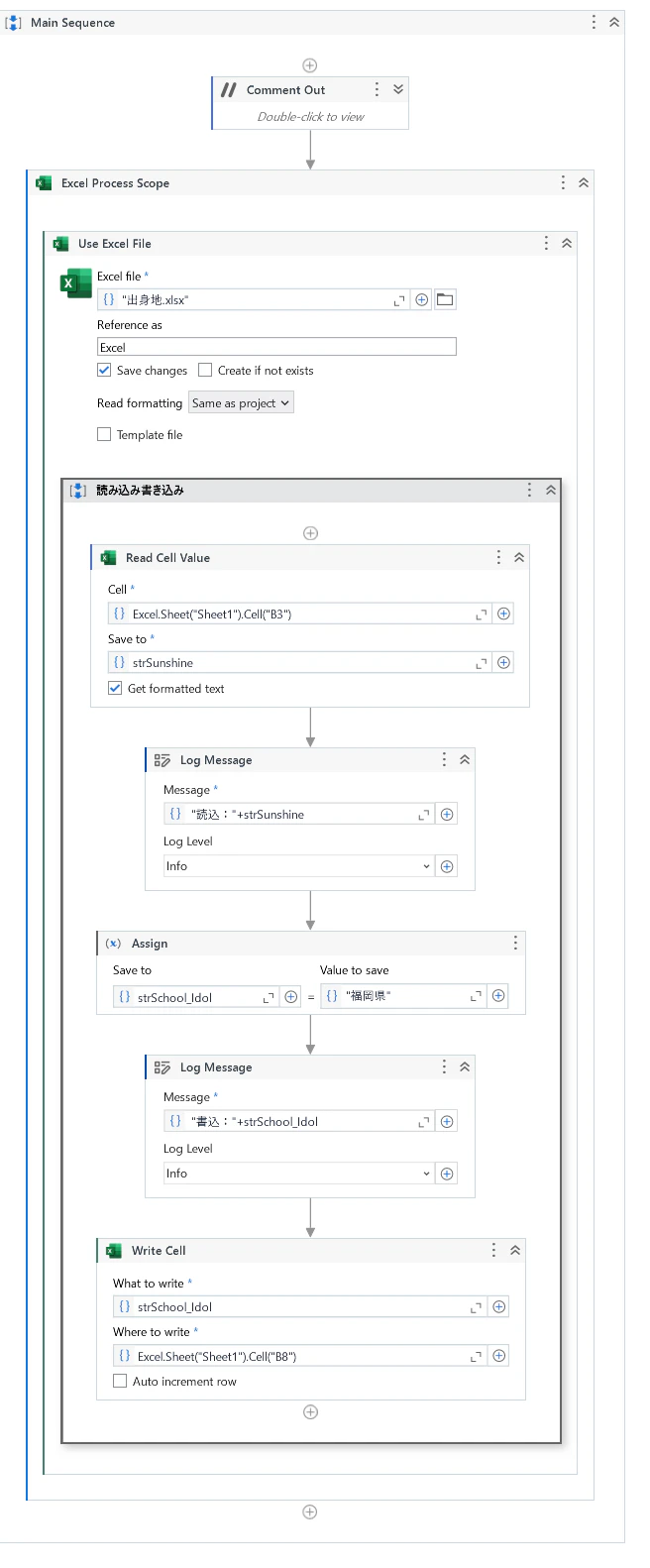Click plus button beside Excel file field
650x1568 pixels.
click(x=422, y=299)
